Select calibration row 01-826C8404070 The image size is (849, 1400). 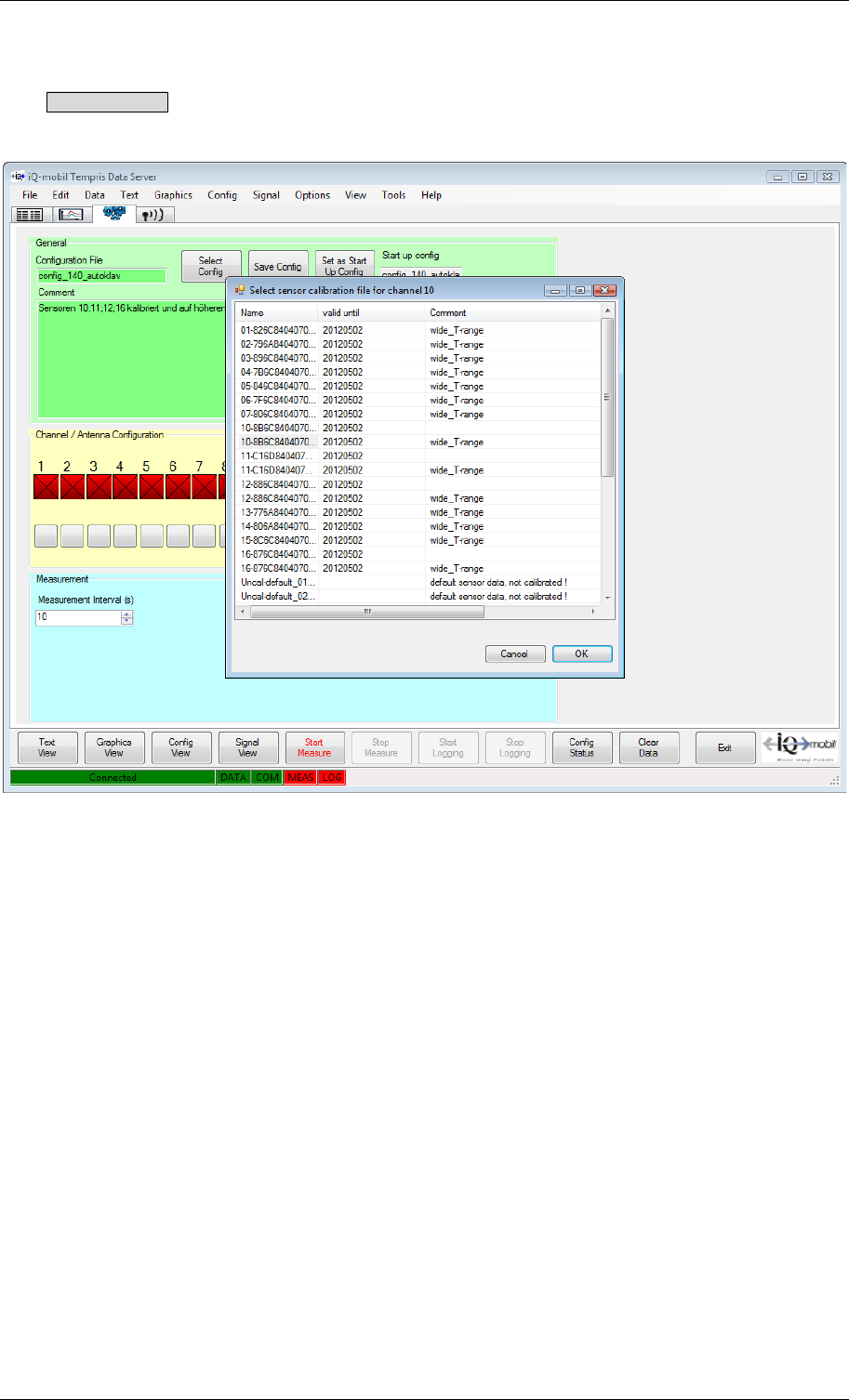[418, 330]
